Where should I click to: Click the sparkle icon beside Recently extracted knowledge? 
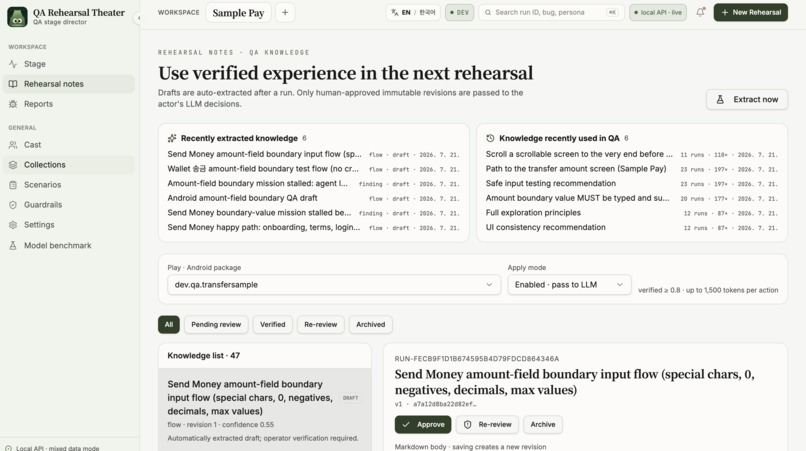coord(172,138)
